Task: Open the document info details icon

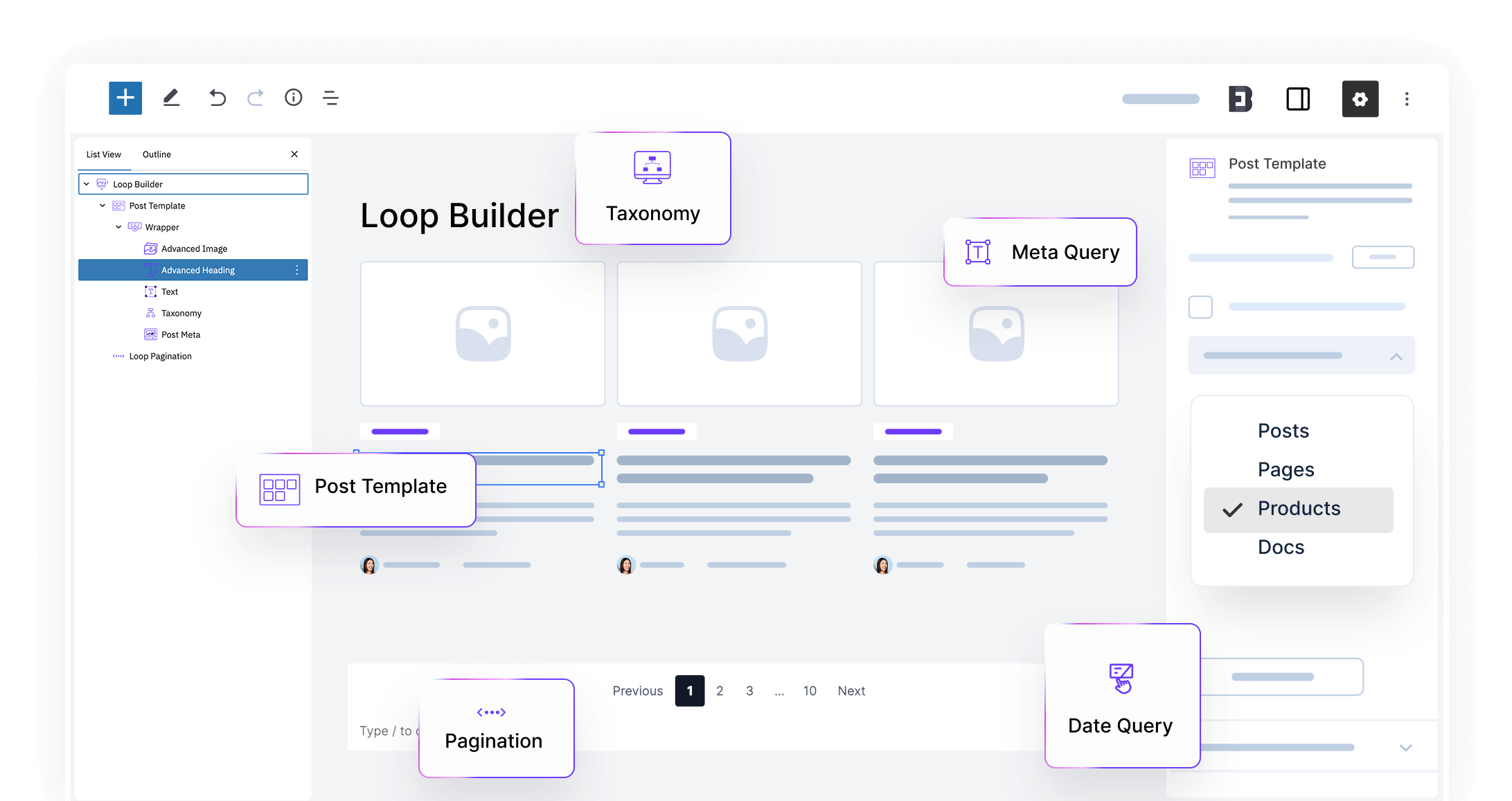Action: pyautogui.click(x=294, y=98)
